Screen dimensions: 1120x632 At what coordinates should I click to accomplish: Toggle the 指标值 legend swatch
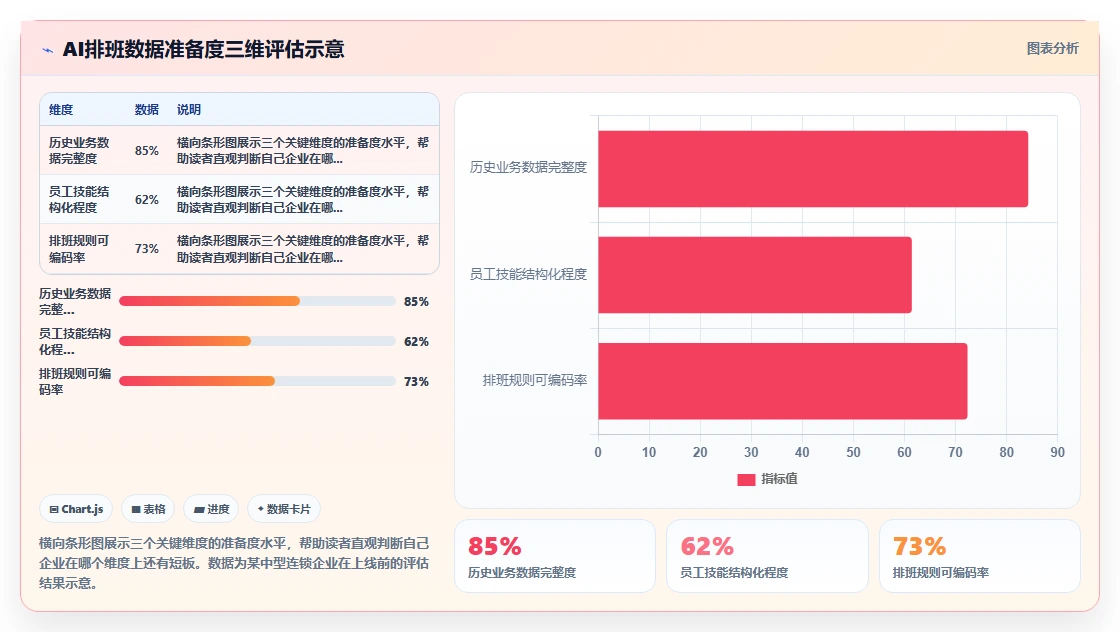point(746,479)
